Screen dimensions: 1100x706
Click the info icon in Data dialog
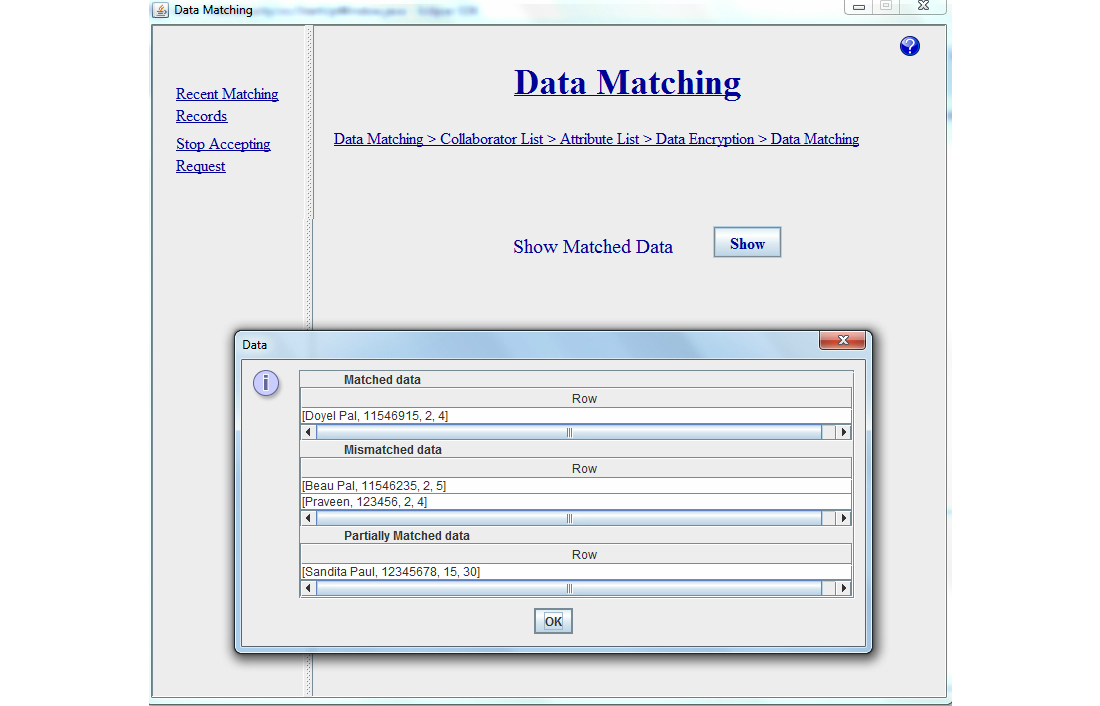click(266, 383)
